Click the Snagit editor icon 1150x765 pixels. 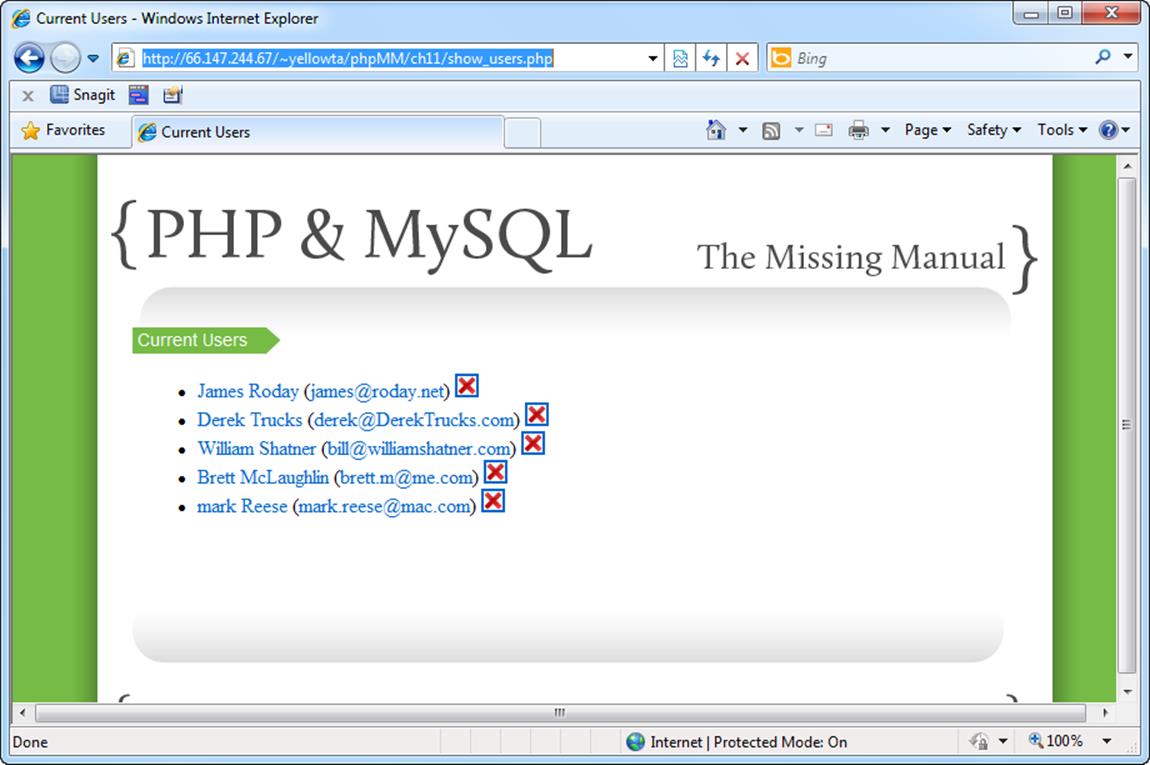(x=172, y=95)
